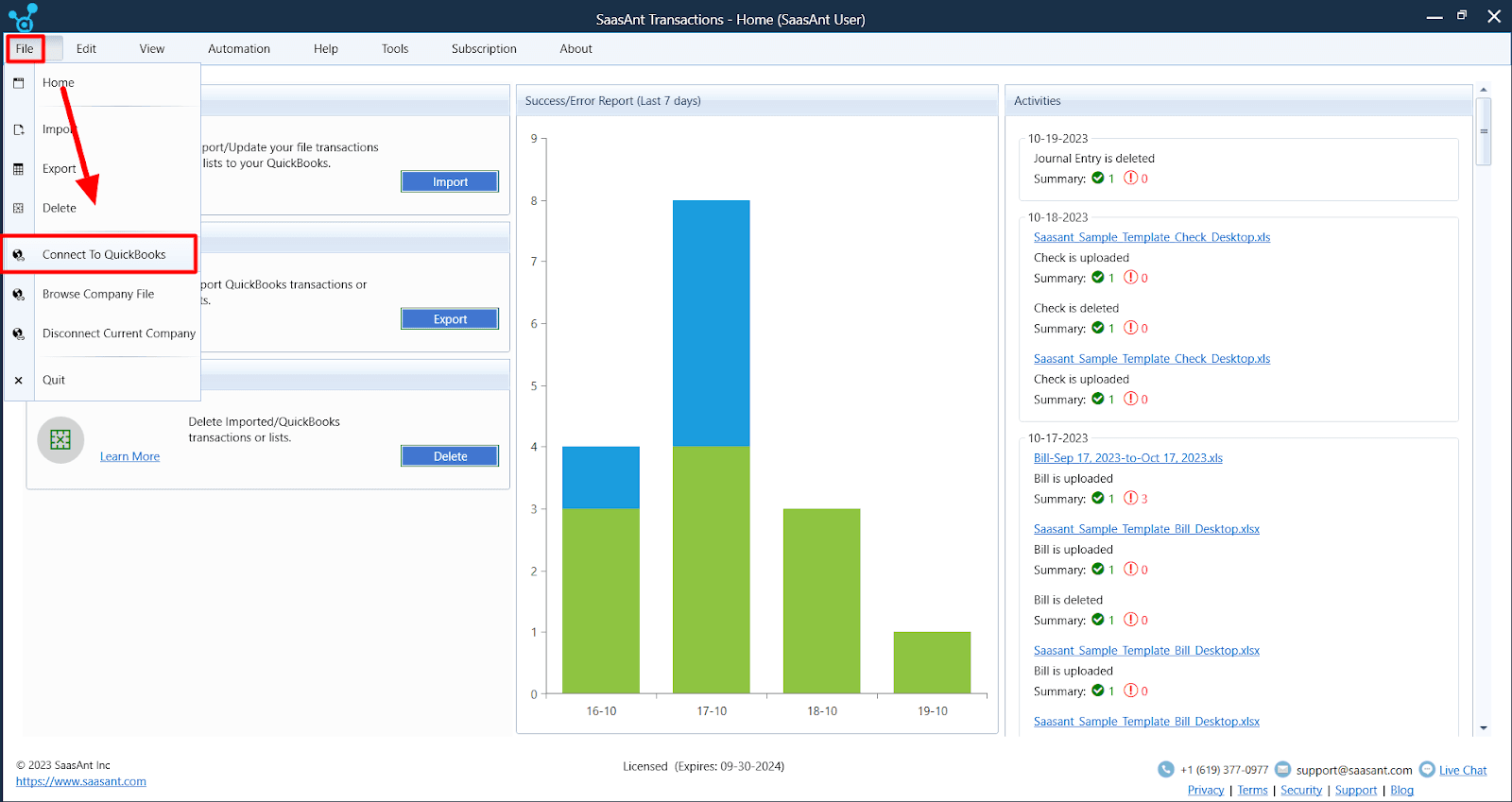1512x802 pixels.
Task: Open Bill-Sep 17, 2023-to-Oct 17, 2023.xls link
Action: 1127,458
